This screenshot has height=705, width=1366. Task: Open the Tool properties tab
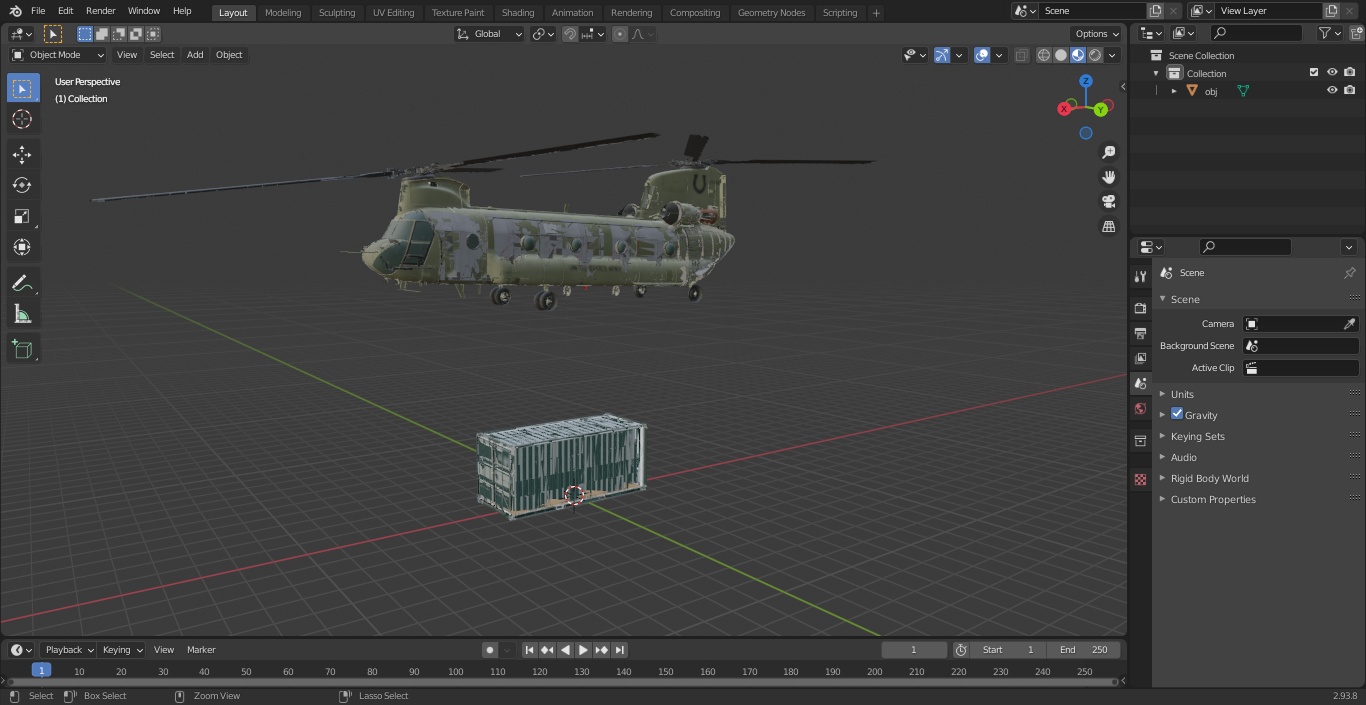(1140, 276)
